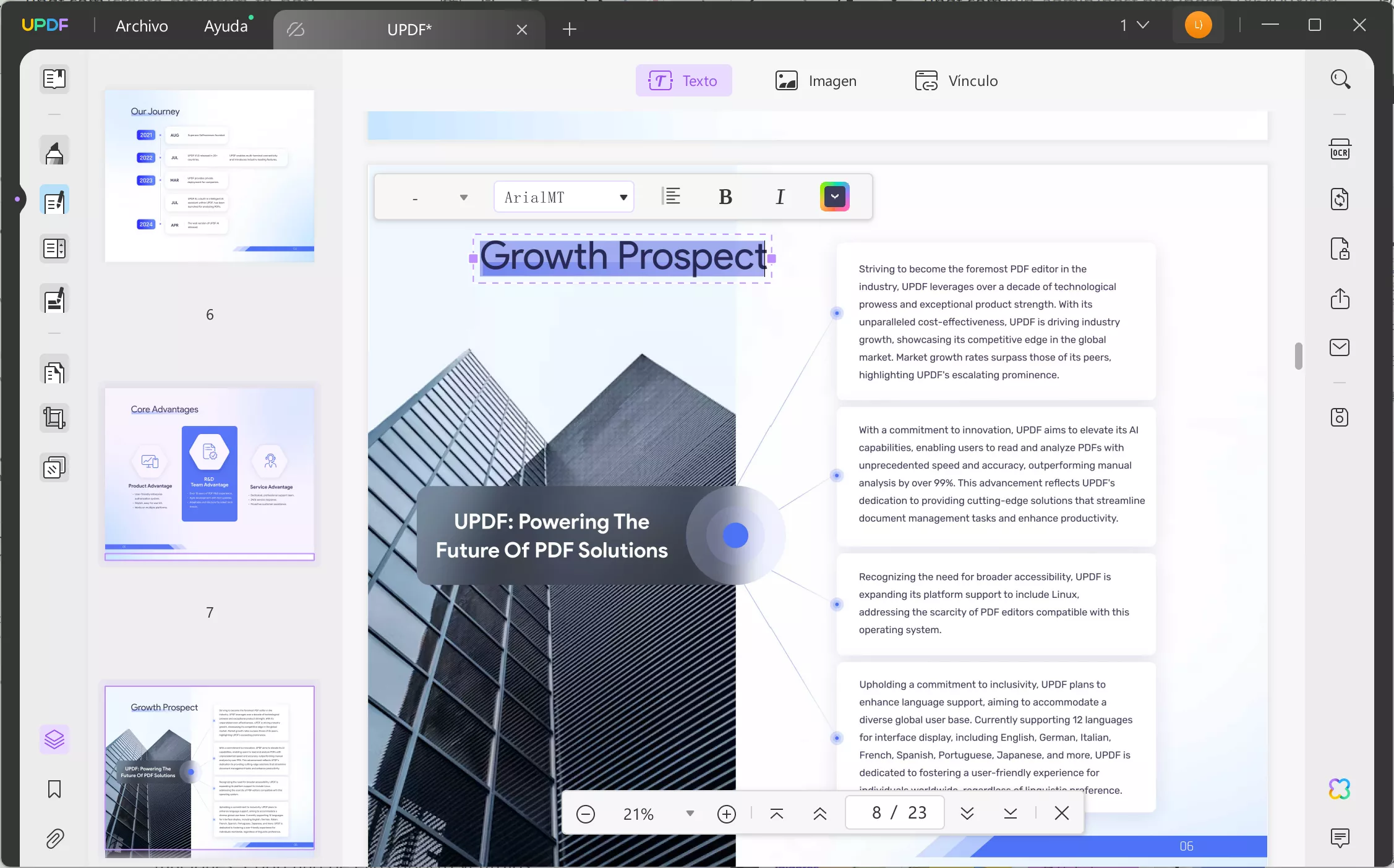The width and height of the screenshot is (1394, 868).
Task: Open the Crop Pages tool
Action: tap(54, 419)
